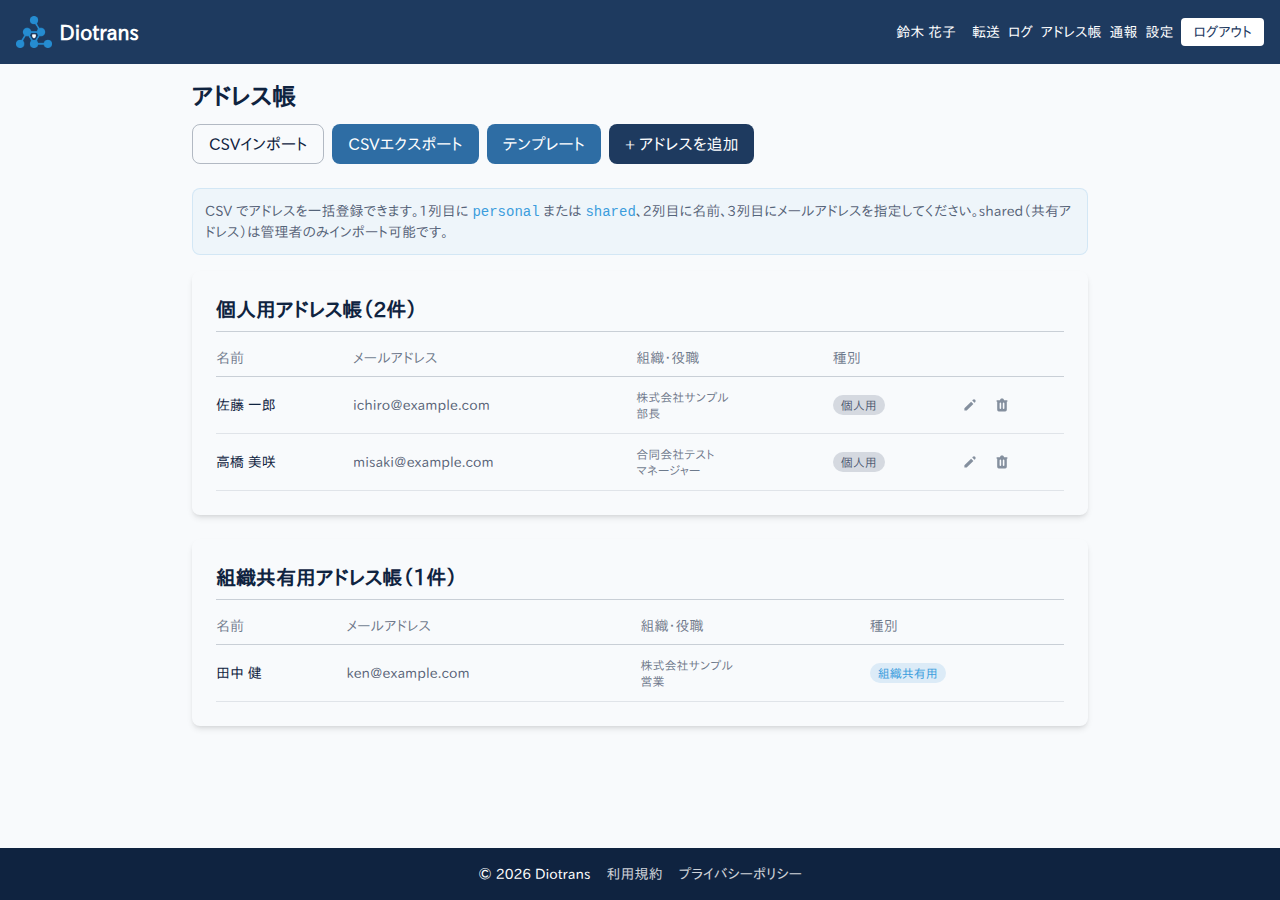1280x900 pixels.
Task: Click the © 2026 Diotrans footer text
Action: (535, 874)
